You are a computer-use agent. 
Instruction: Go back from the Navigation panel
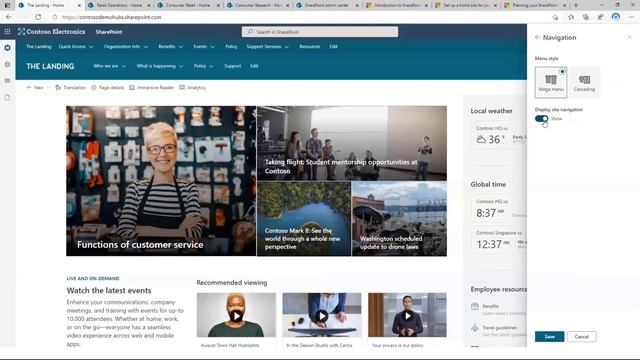[538, 37]
